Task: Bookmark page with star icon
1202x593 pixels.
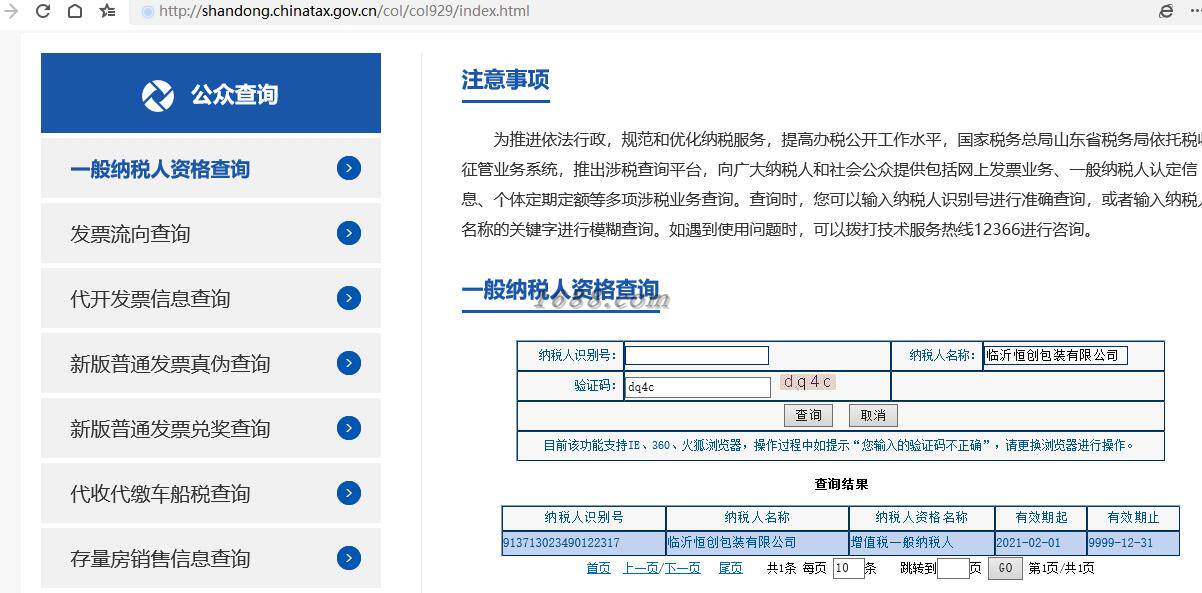Action: click(x=107, y=11)
